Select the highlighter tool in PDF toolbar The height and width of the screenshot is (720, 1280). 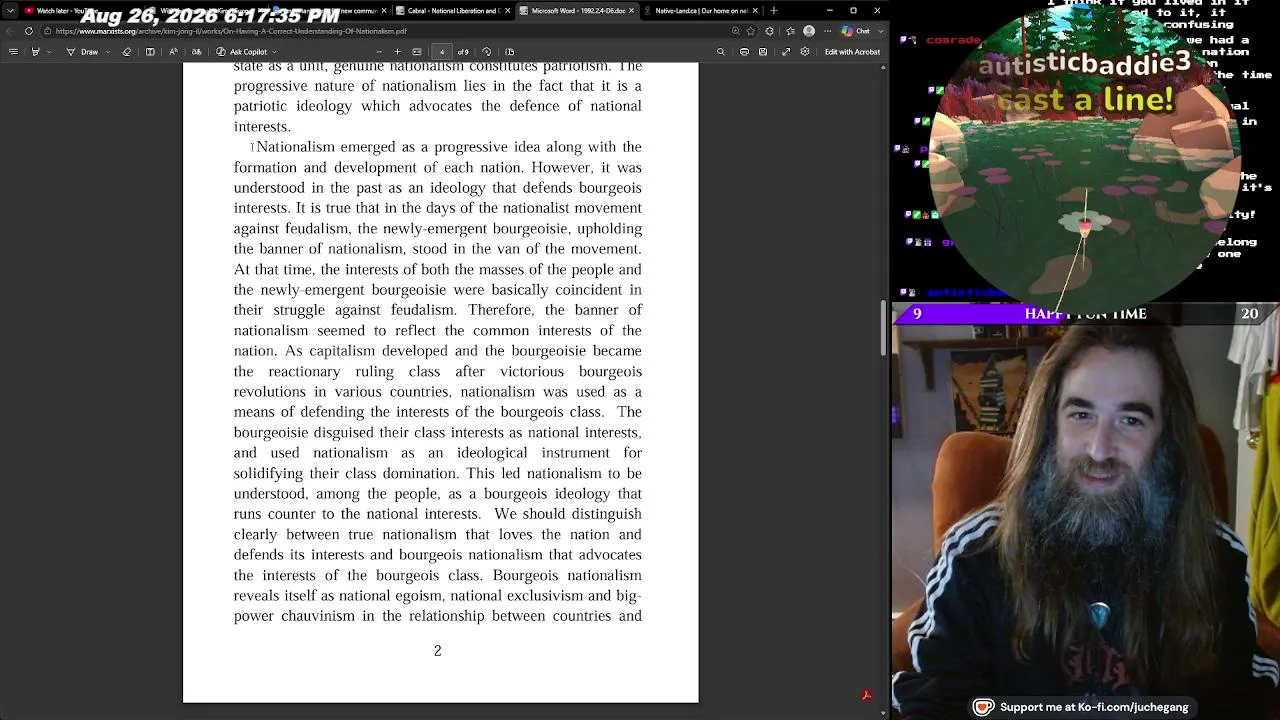35,52
